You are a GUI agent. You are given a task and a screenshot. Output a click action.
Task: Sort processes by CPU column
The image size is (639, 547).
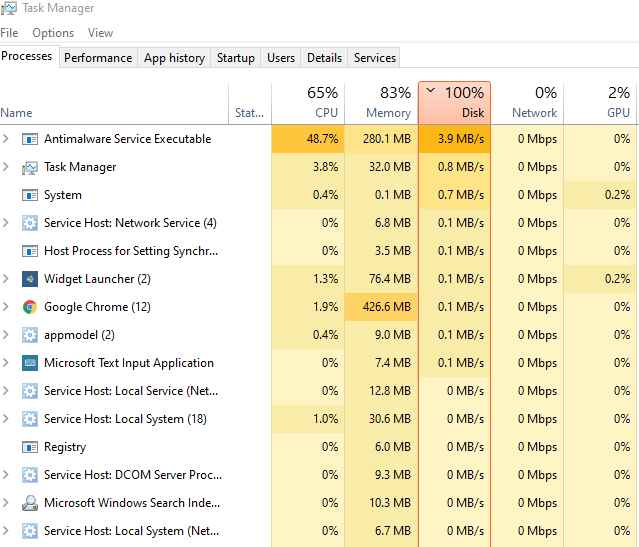coord(308,104)
